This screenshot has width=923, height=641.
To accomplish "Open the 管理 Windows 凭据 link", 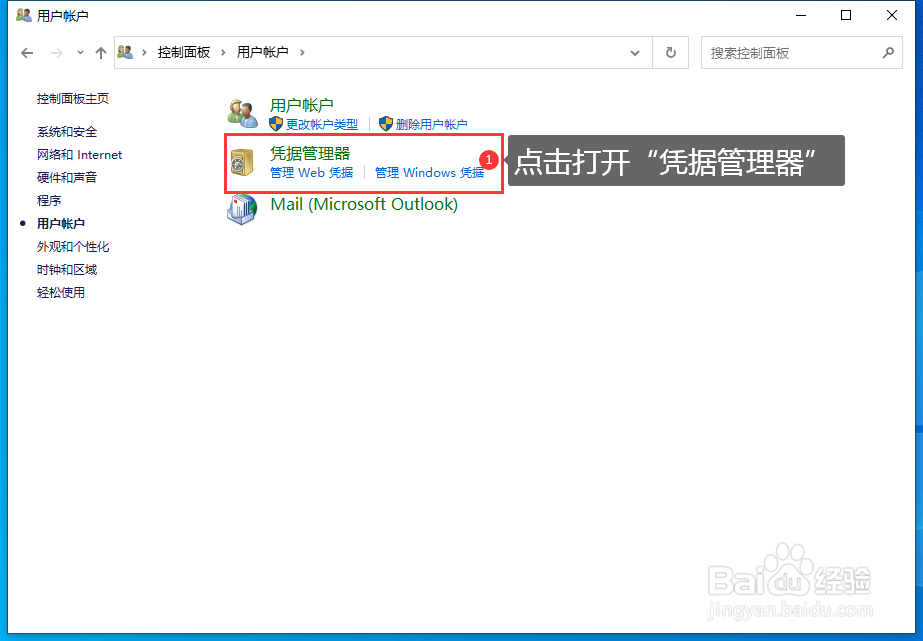I will pos(429,172).
